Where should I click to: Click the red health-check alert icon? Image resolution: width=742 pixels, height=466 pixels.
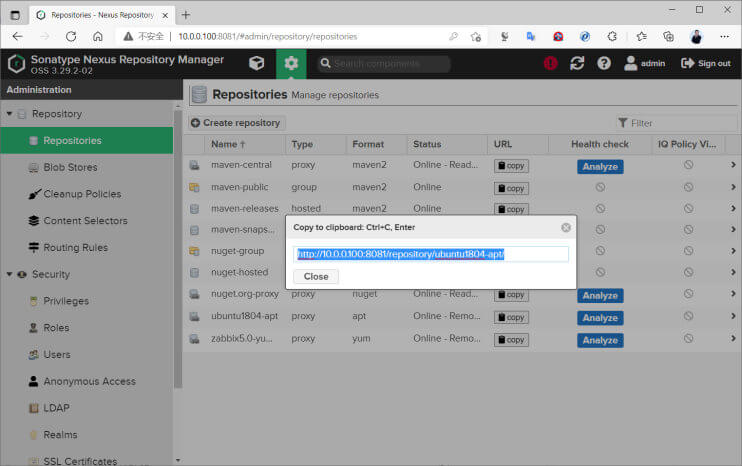[550, 63]
